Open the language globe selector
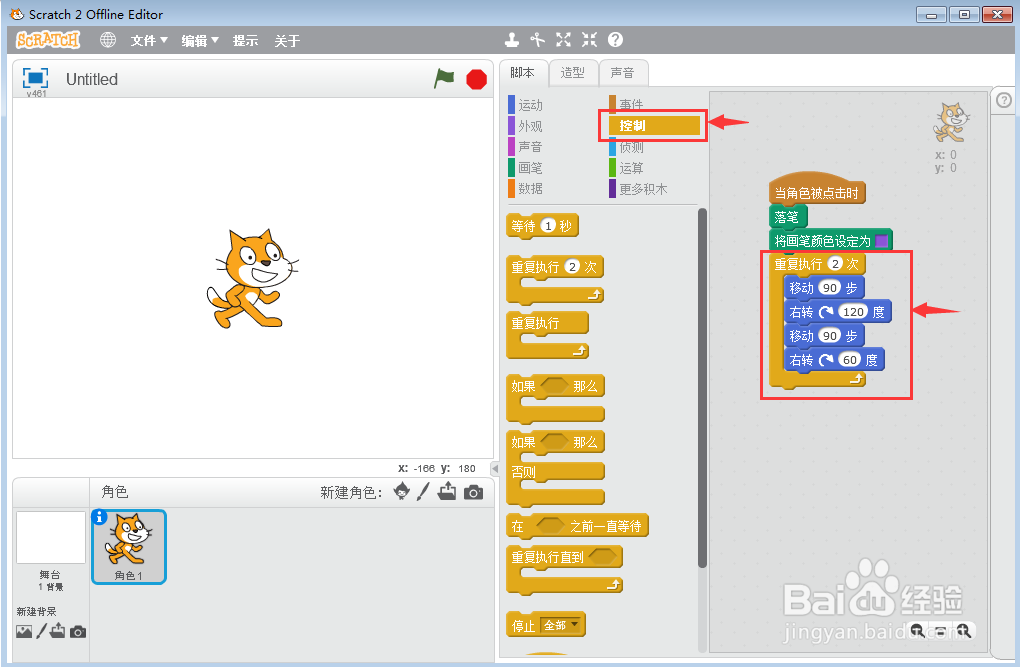The height and width of the screenshot is (667, 1020). [x=107, y=41]
